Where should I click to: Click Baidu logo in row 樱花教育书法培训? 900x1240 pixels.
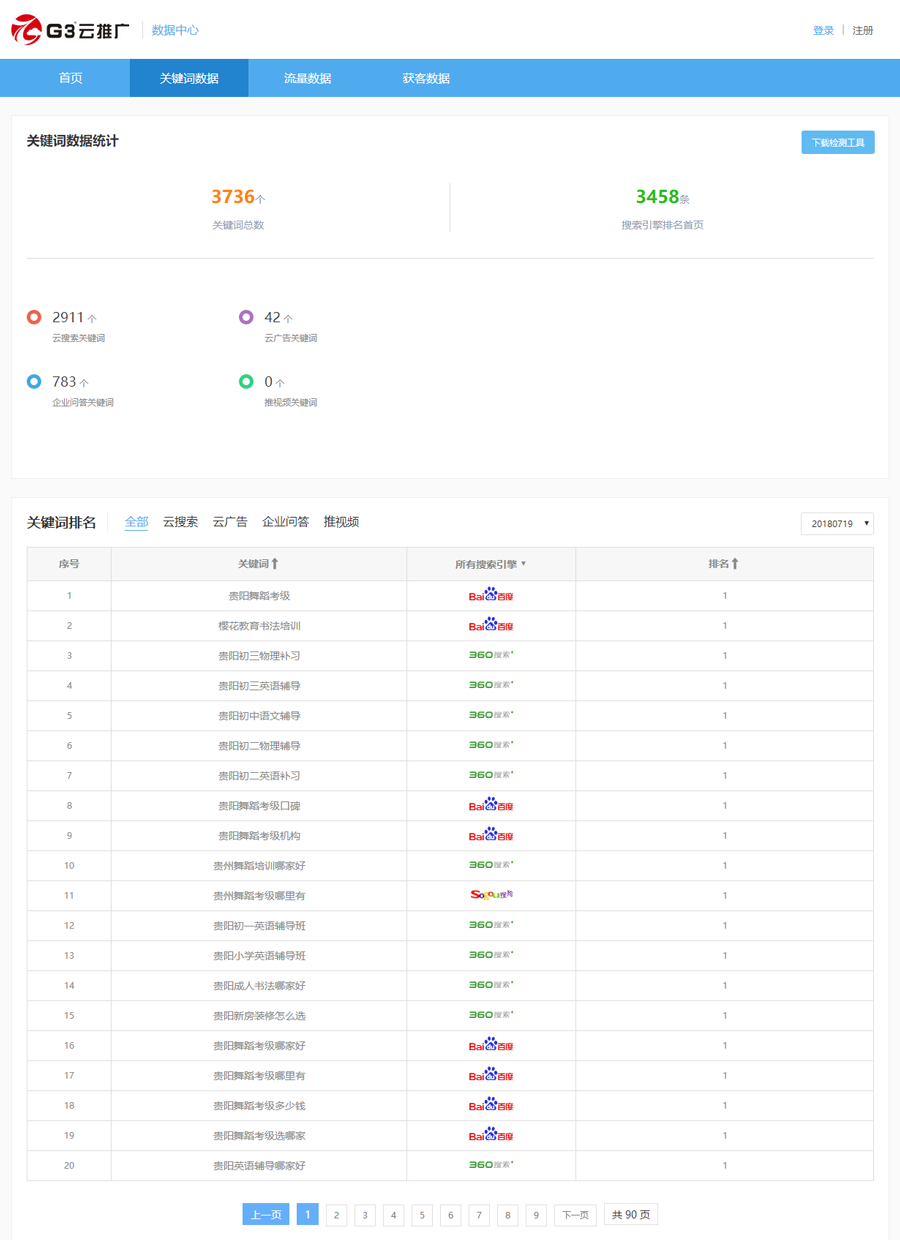[491, 625]
